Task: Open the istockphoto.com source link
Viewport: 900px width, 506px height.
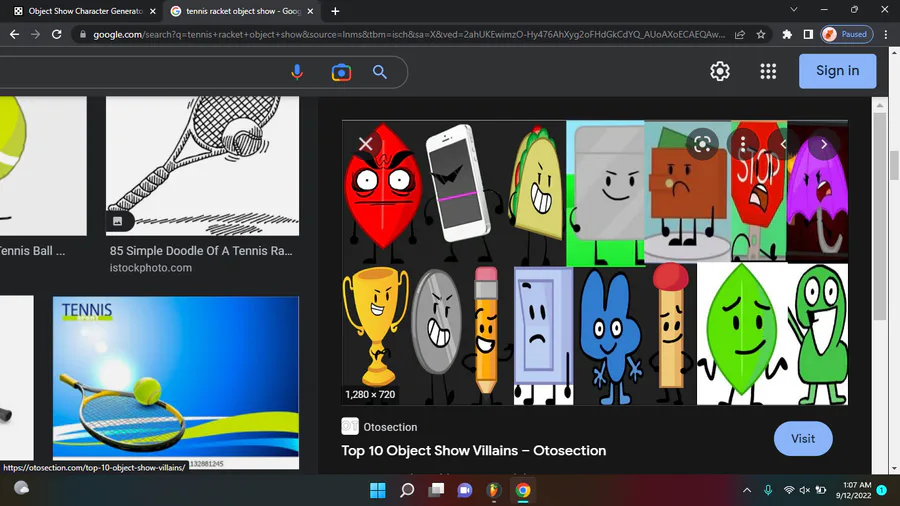Action: (151, 268)
